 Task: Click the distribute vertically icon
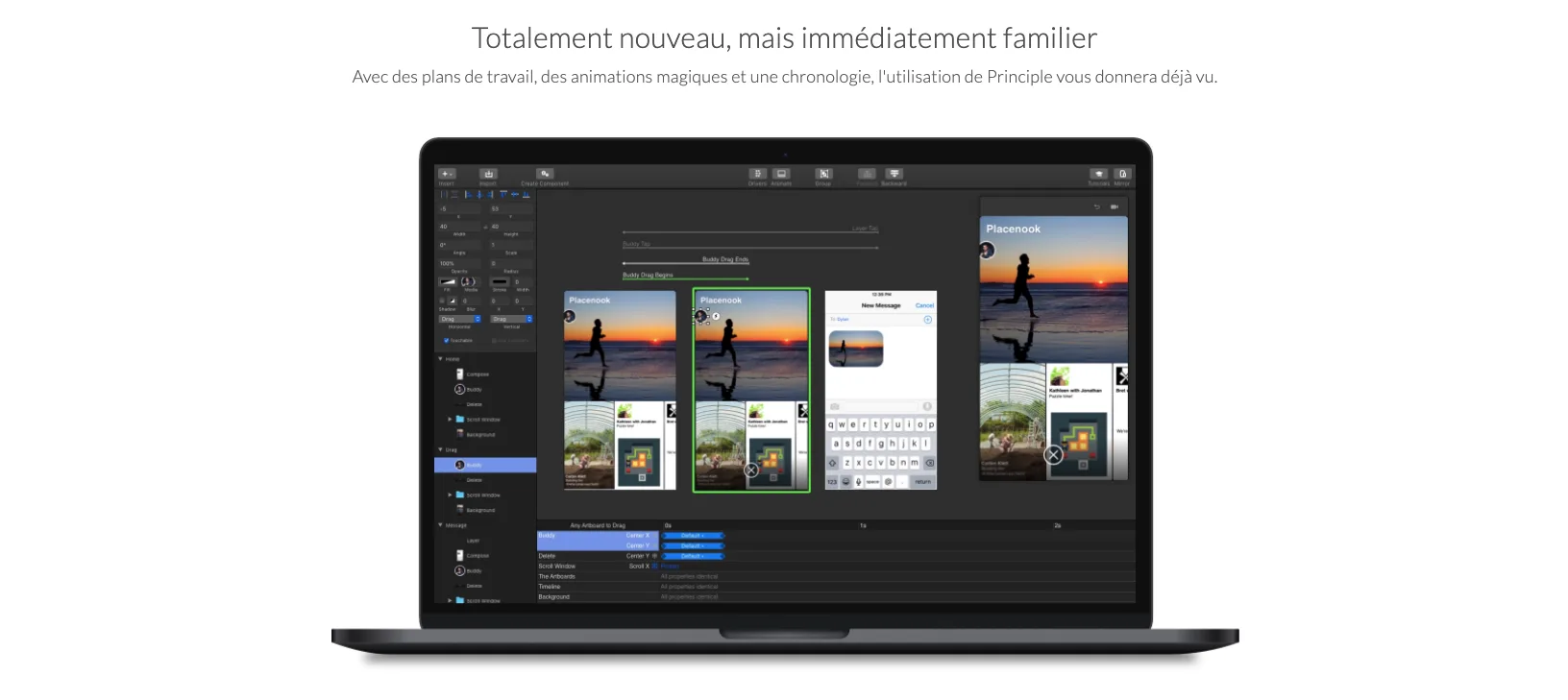tap(454, 195)
